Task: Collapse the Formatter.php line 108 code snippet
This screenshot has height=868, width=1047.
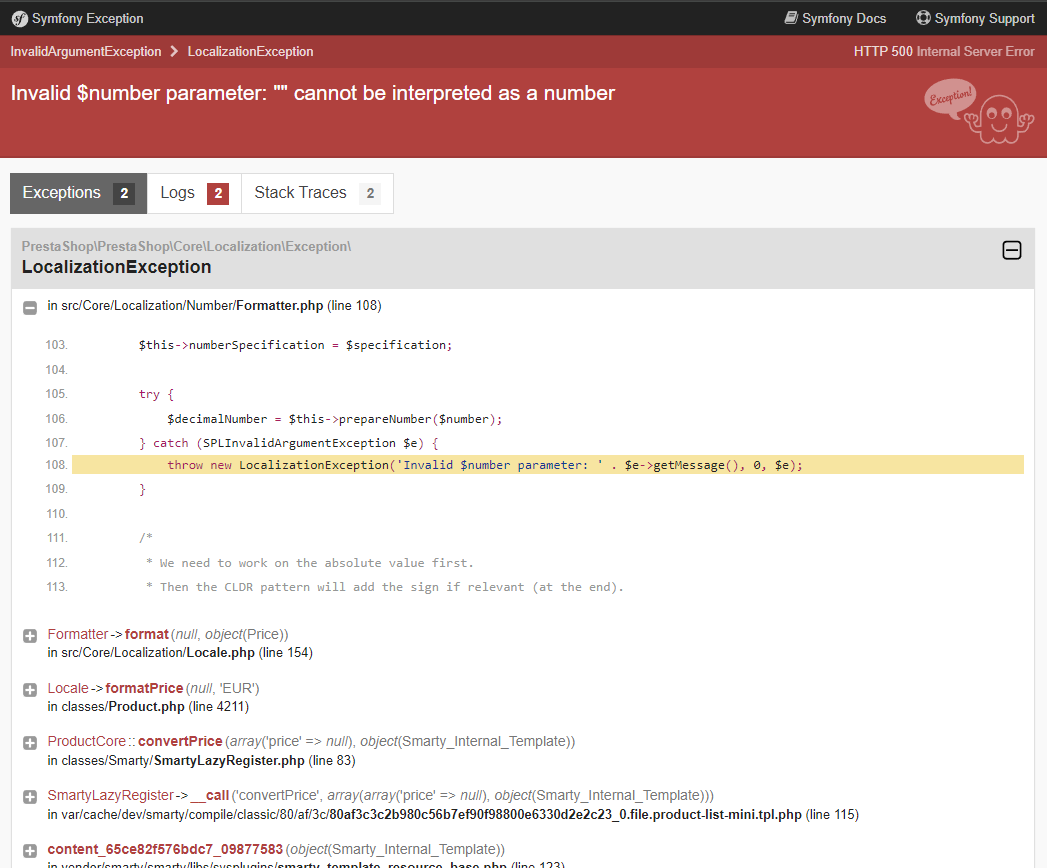Action: 29,308
